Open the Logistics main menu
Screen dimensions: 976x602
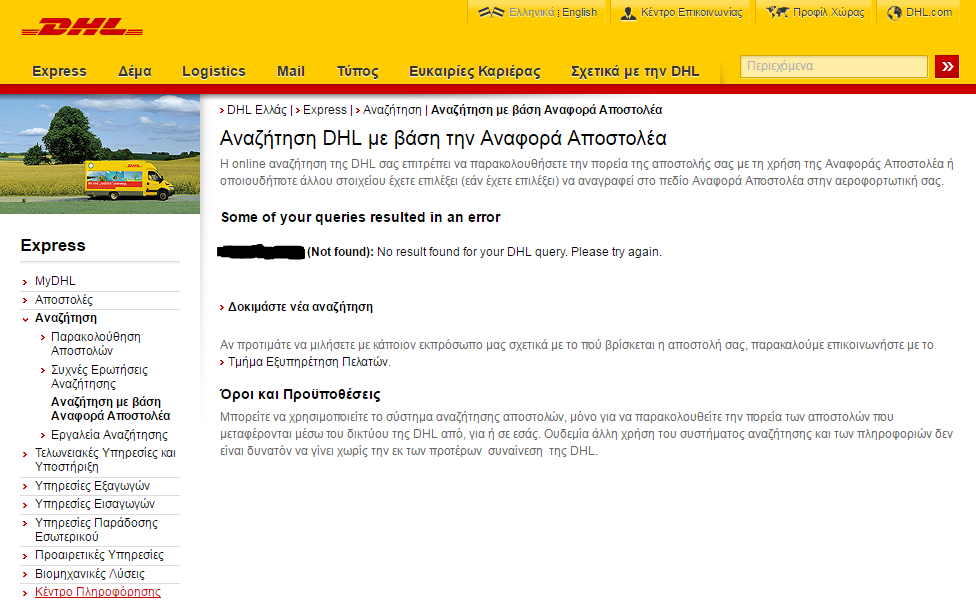(214, 71)
